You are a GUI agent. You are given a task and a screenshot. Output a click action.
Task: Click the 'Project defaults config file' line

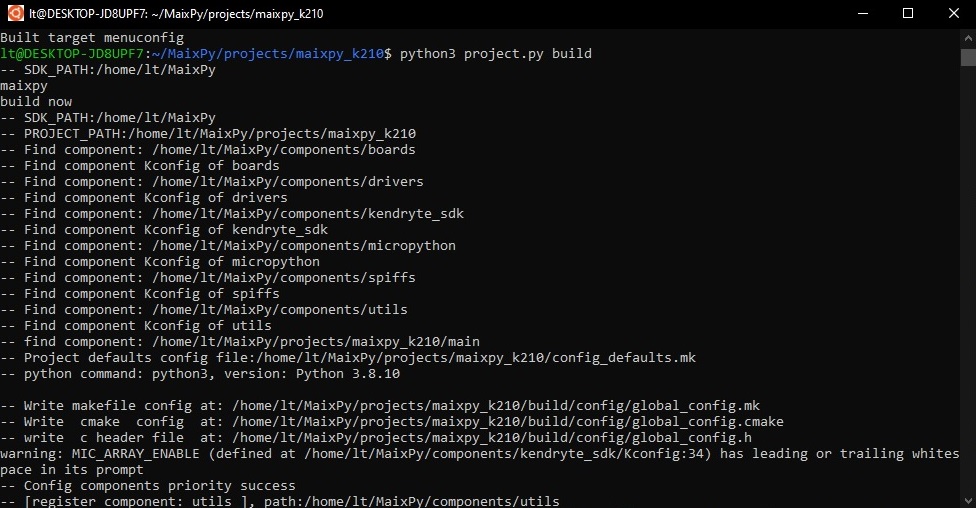point(348,358)
